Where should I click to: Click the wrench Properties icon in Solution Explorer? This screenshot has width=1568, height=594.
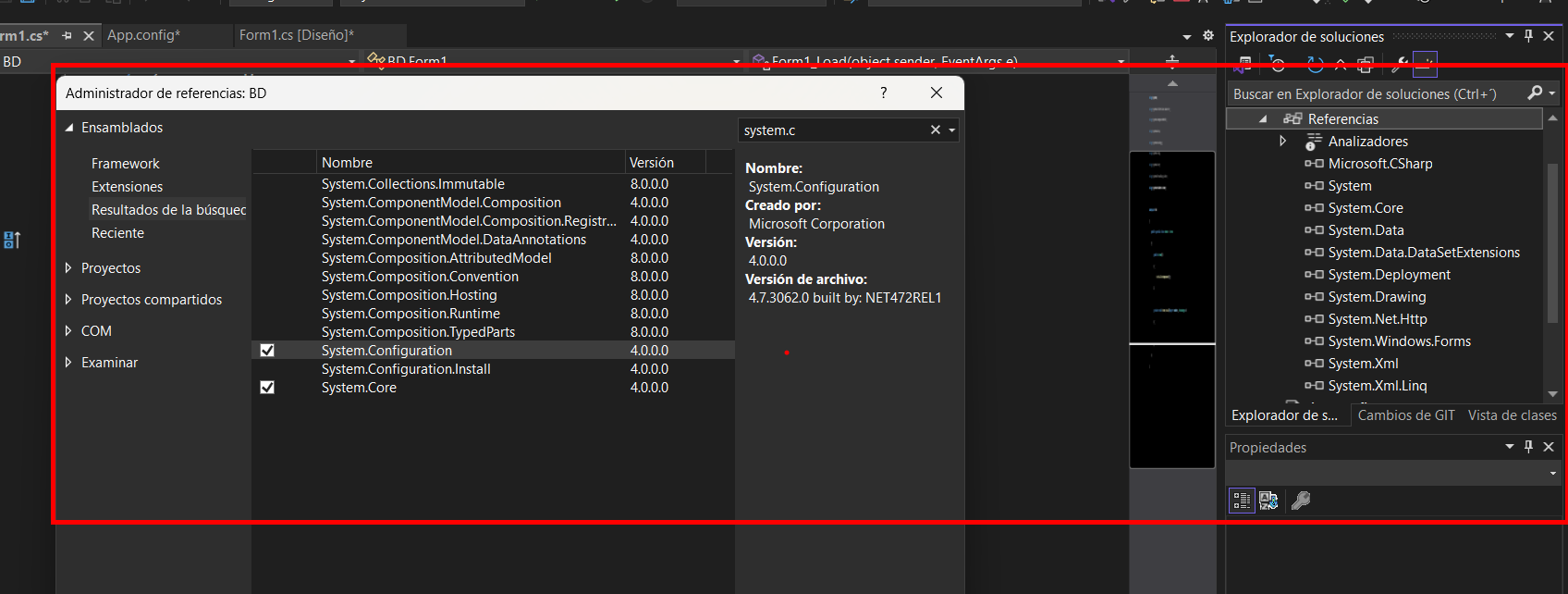pyautogui.click(x=1400, y=65)
